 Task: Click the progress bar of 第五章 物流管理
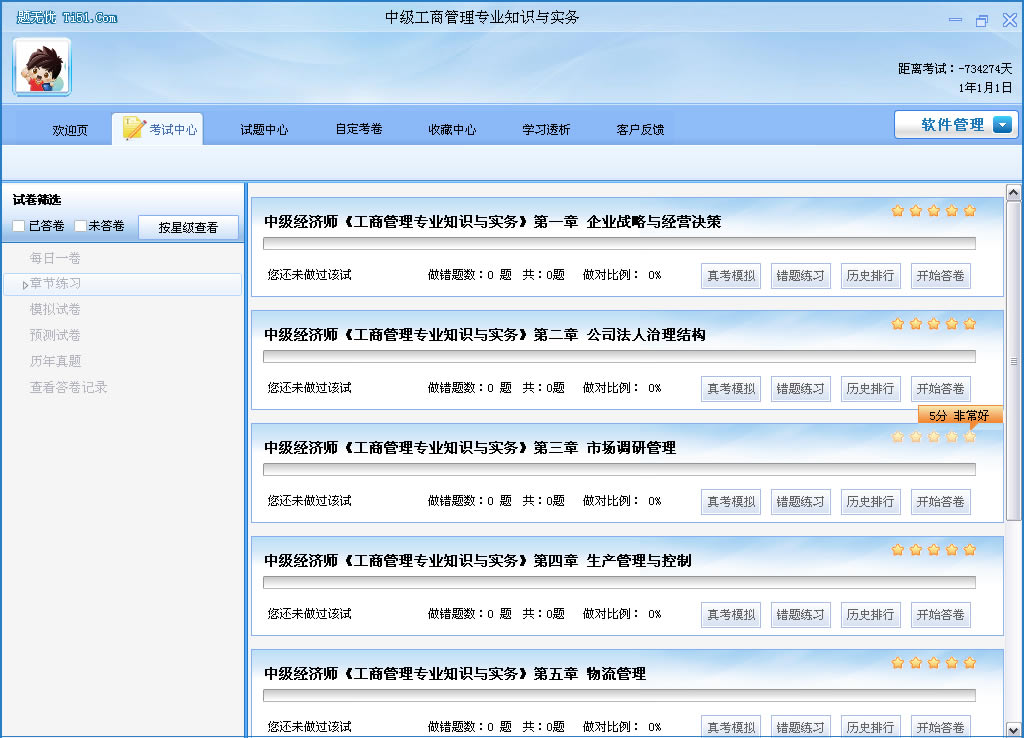(619, 696)
